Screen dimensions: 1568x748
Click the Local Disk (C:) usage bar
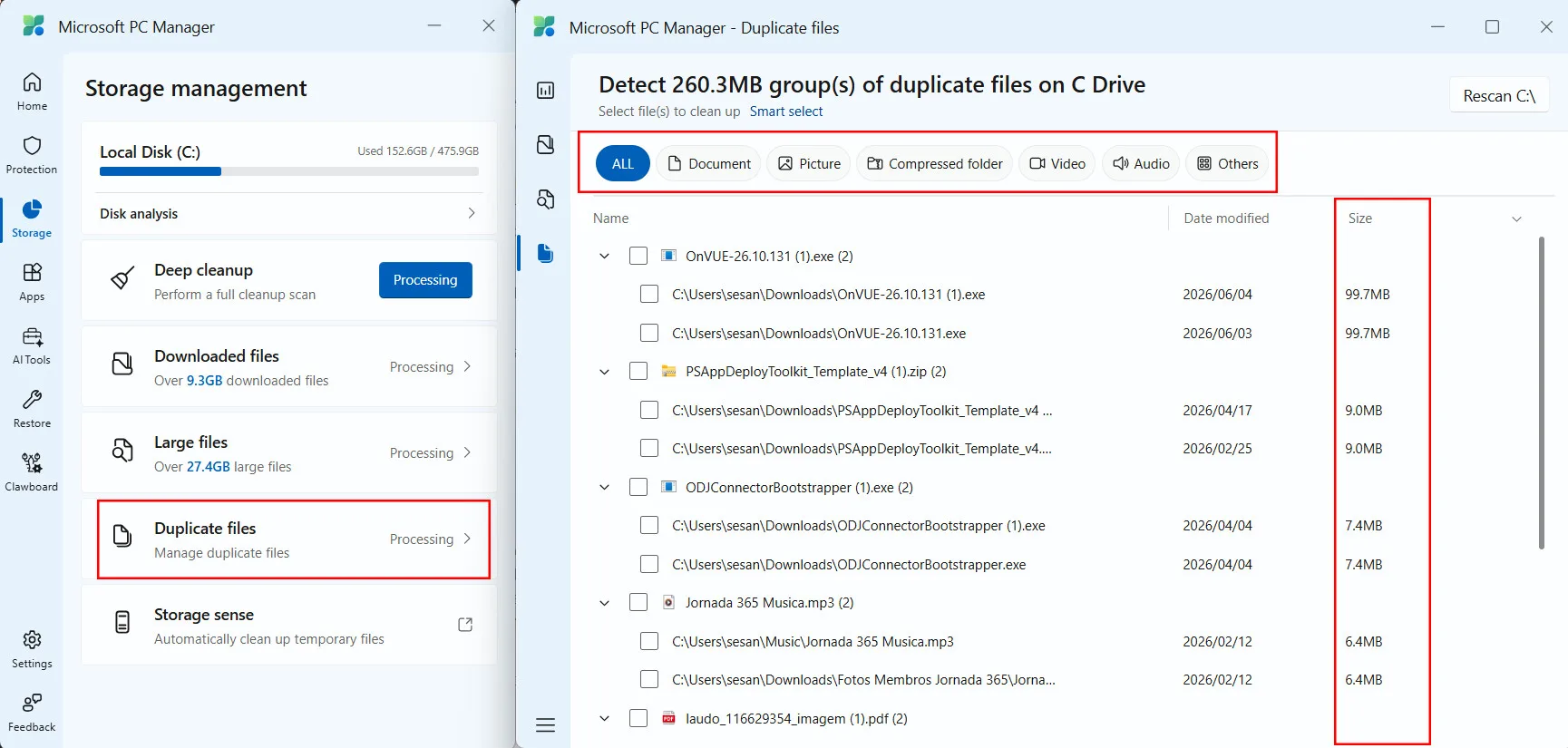289,171
